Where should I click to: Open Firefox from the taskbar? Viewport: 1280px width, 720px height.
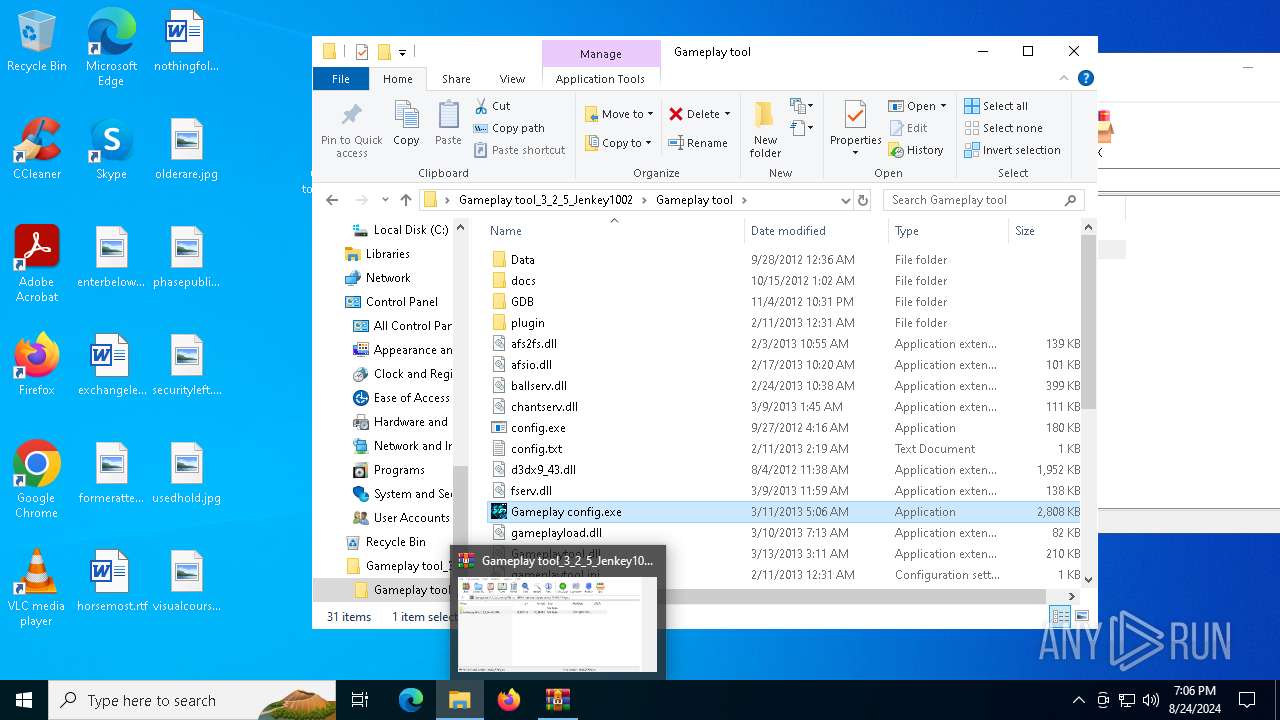pyautogui.click(x=509, y=700)
